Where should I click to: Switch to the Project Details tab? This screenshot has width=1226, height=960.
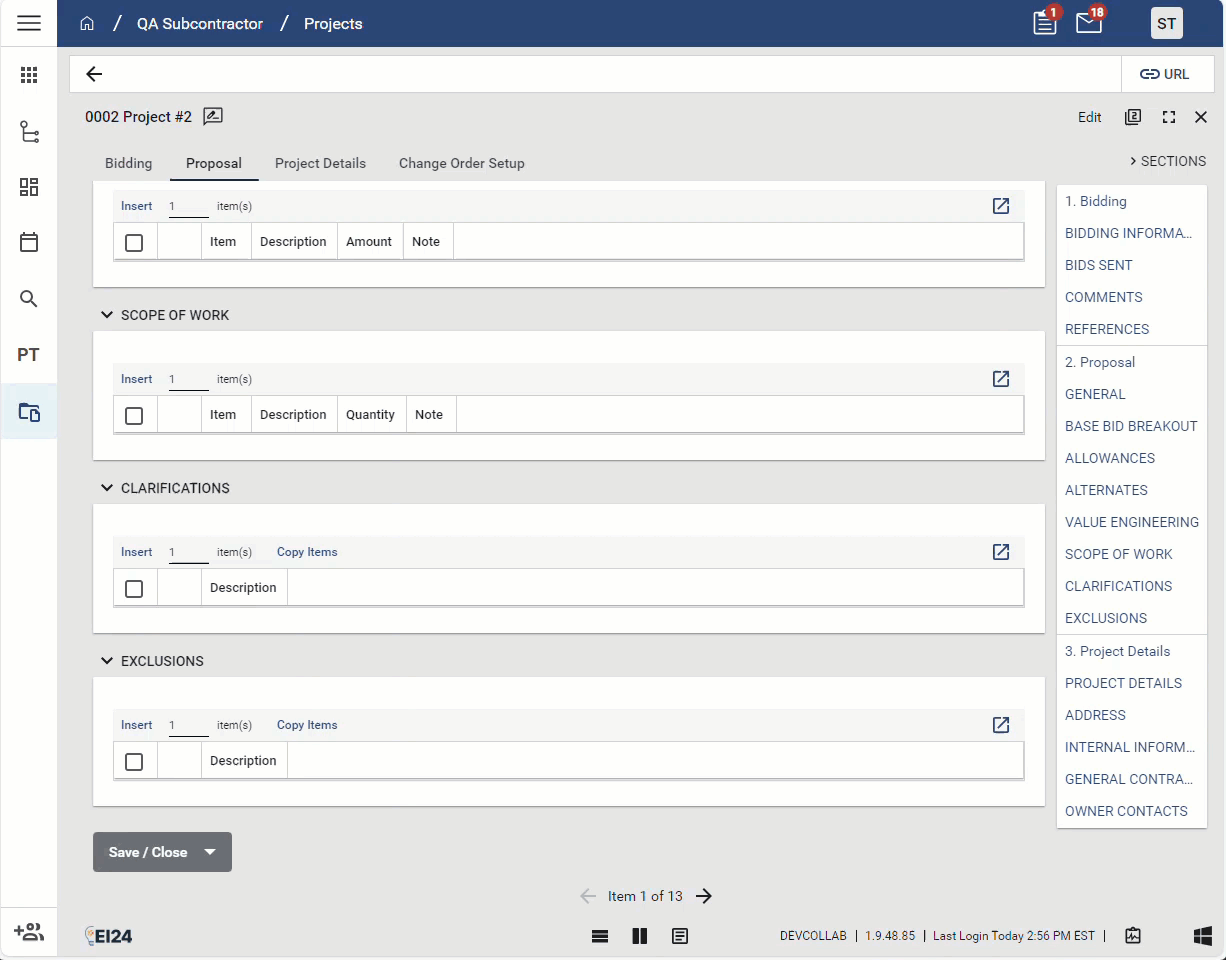click(320, 163)
